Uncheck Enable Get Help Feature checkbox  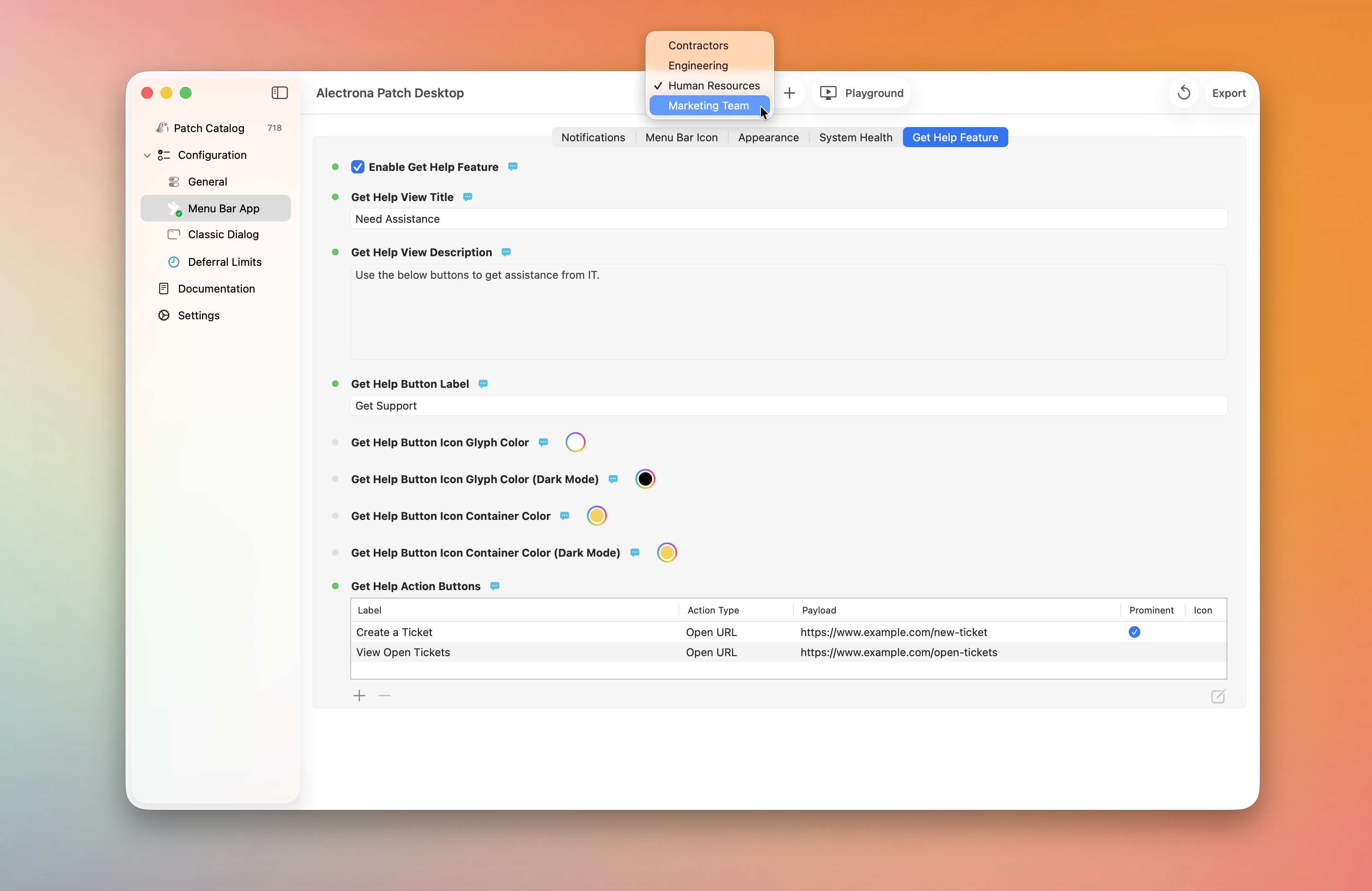click(357, 167)
